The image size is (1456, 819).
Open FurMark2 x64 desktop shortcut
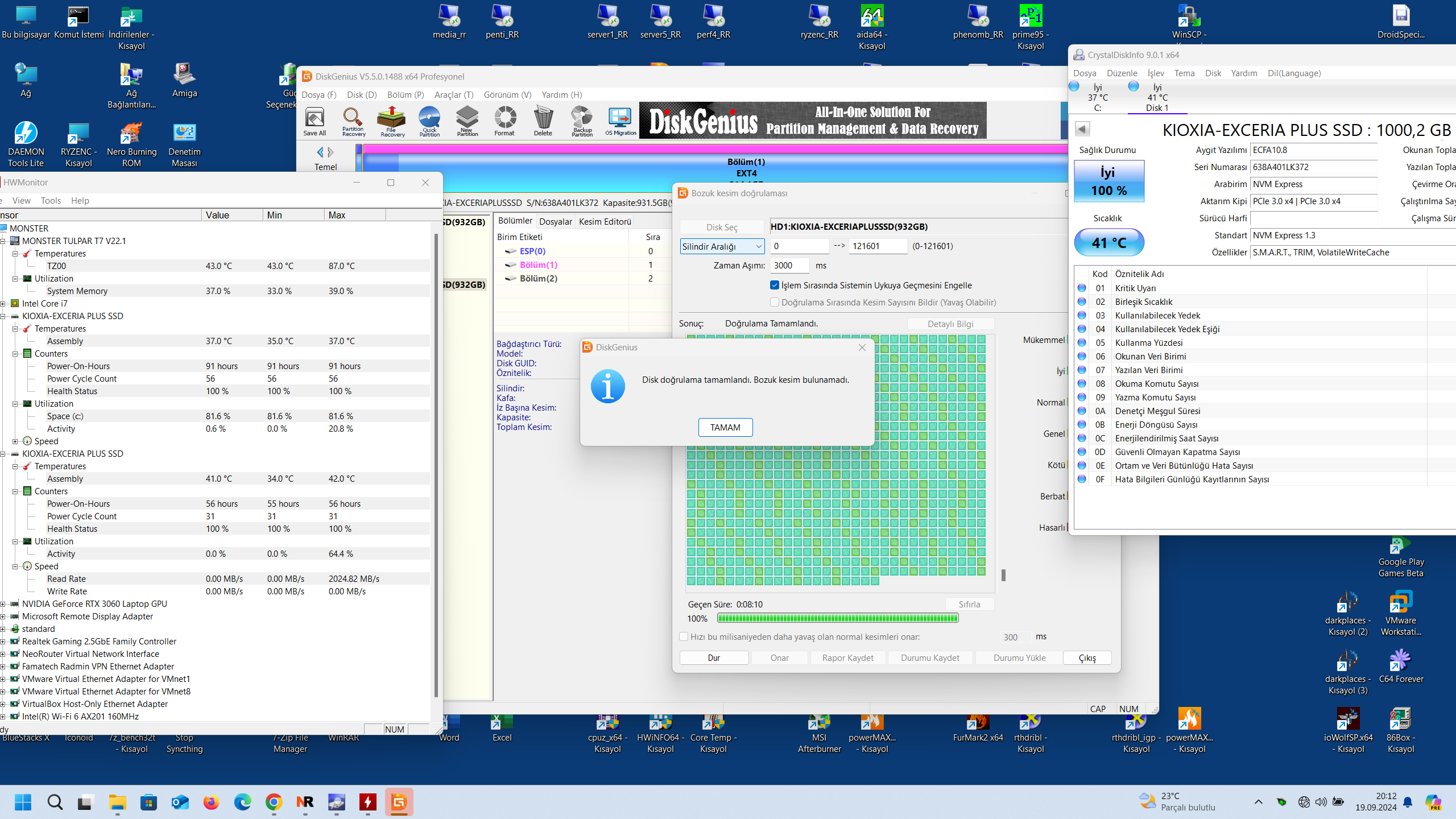coord(978,729)
